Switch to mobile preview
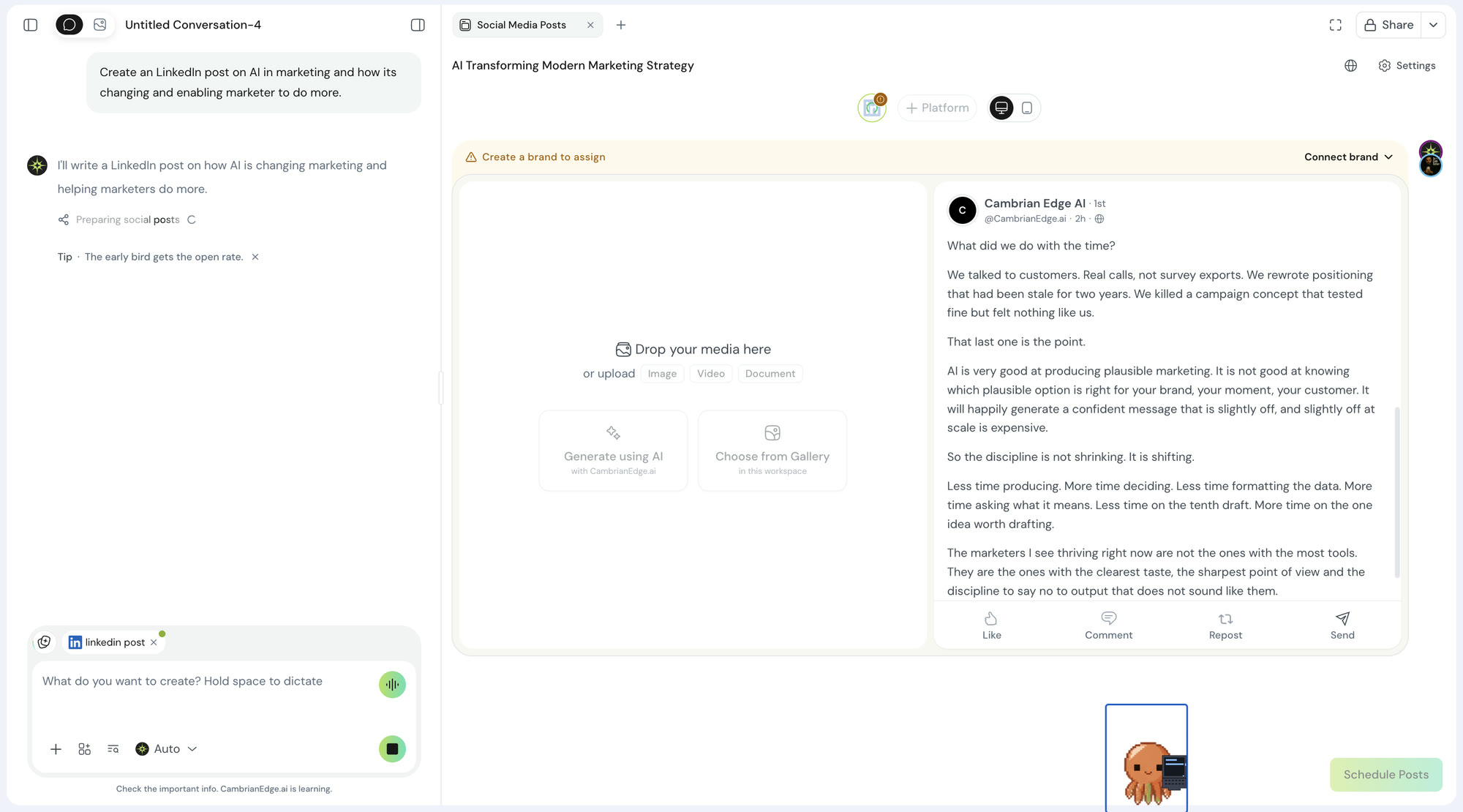This screenshot has width=1463, height=812. pyautogui.click(x=1027, y=108)
